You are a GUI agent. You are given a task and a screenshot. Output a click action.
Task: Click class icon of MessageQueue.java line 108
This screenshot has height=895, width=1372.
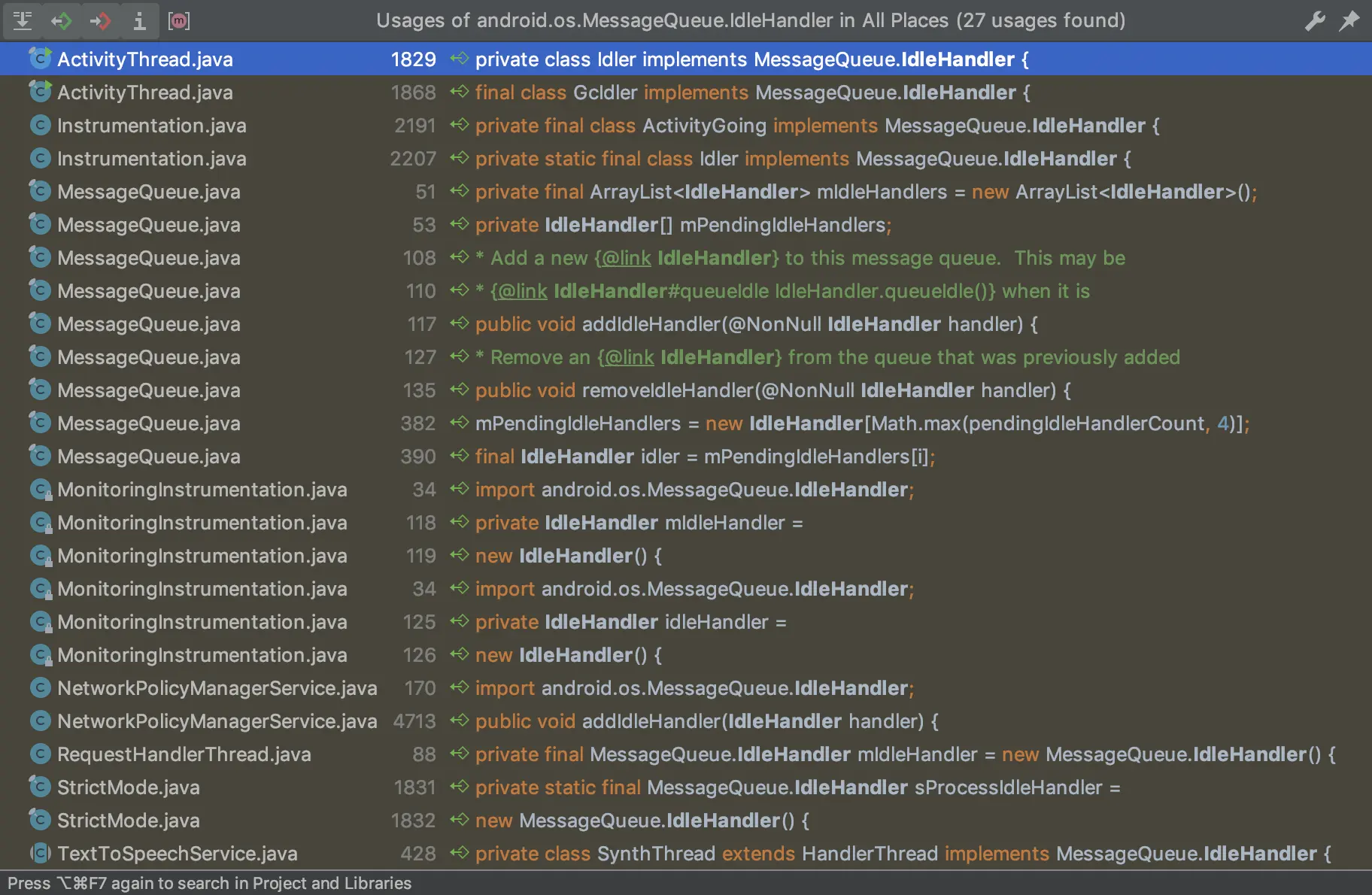tap(40, 257)
